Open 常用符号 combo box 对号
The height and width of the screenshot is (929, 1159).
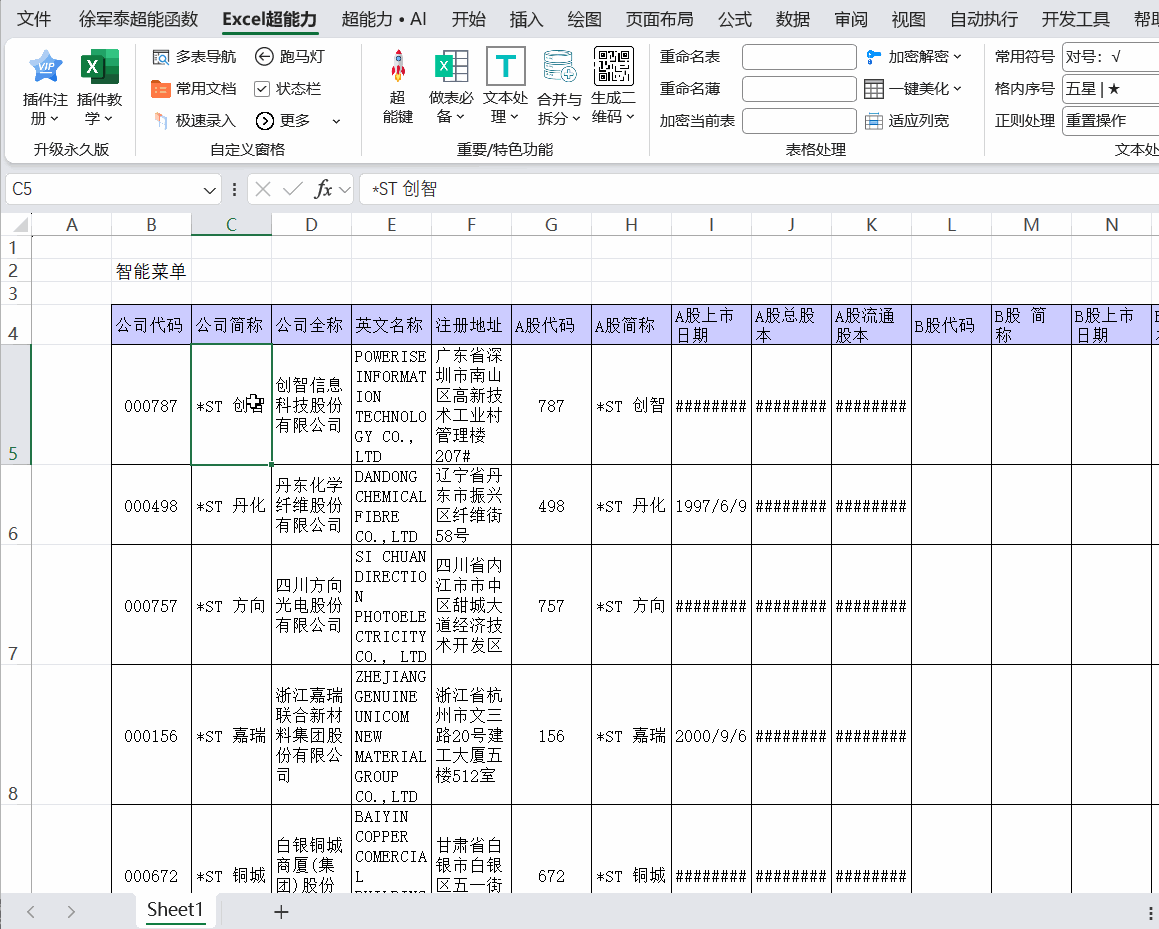point(1110,57)
